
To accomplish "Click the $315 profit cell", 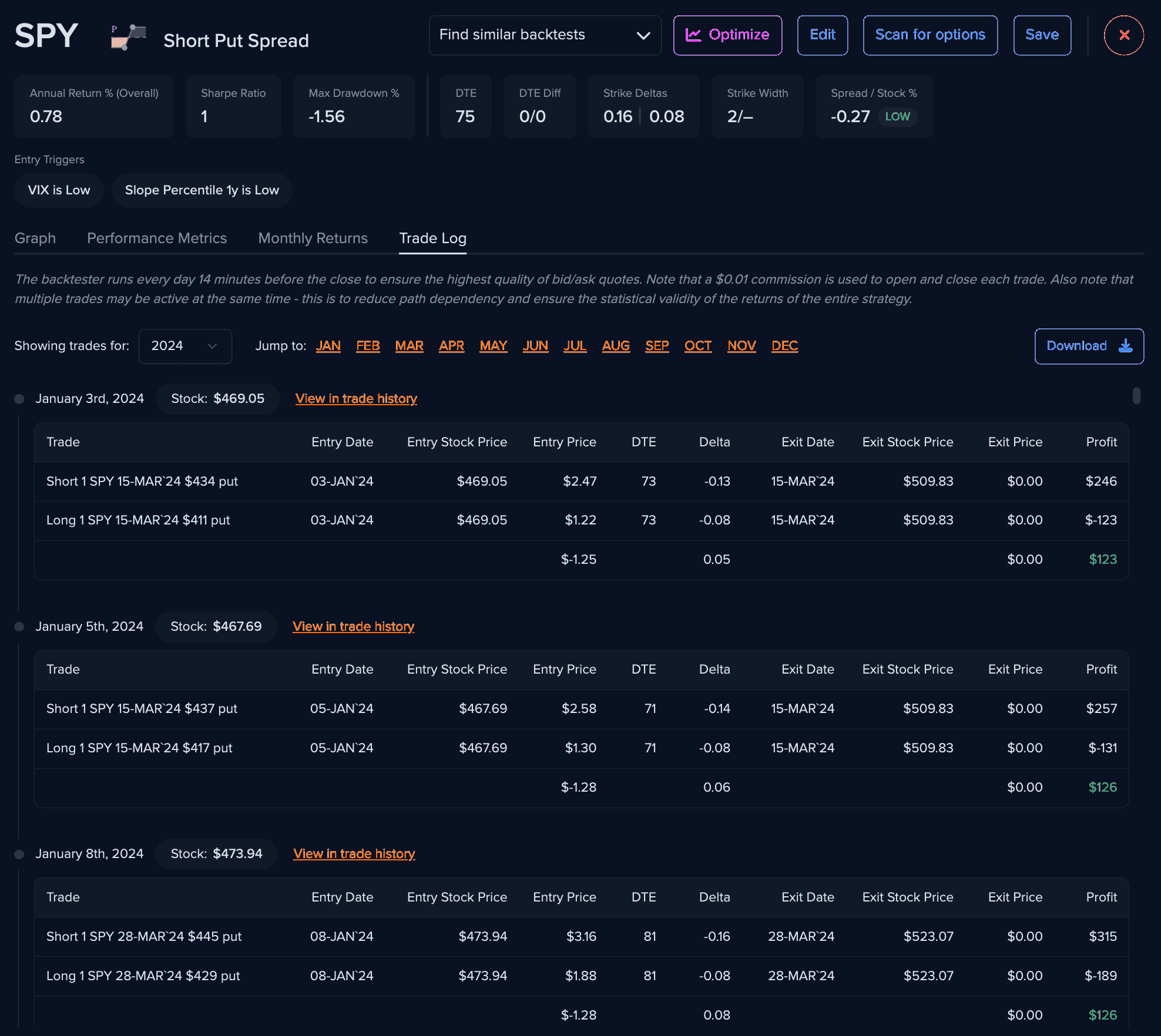I will (1103, 937).
